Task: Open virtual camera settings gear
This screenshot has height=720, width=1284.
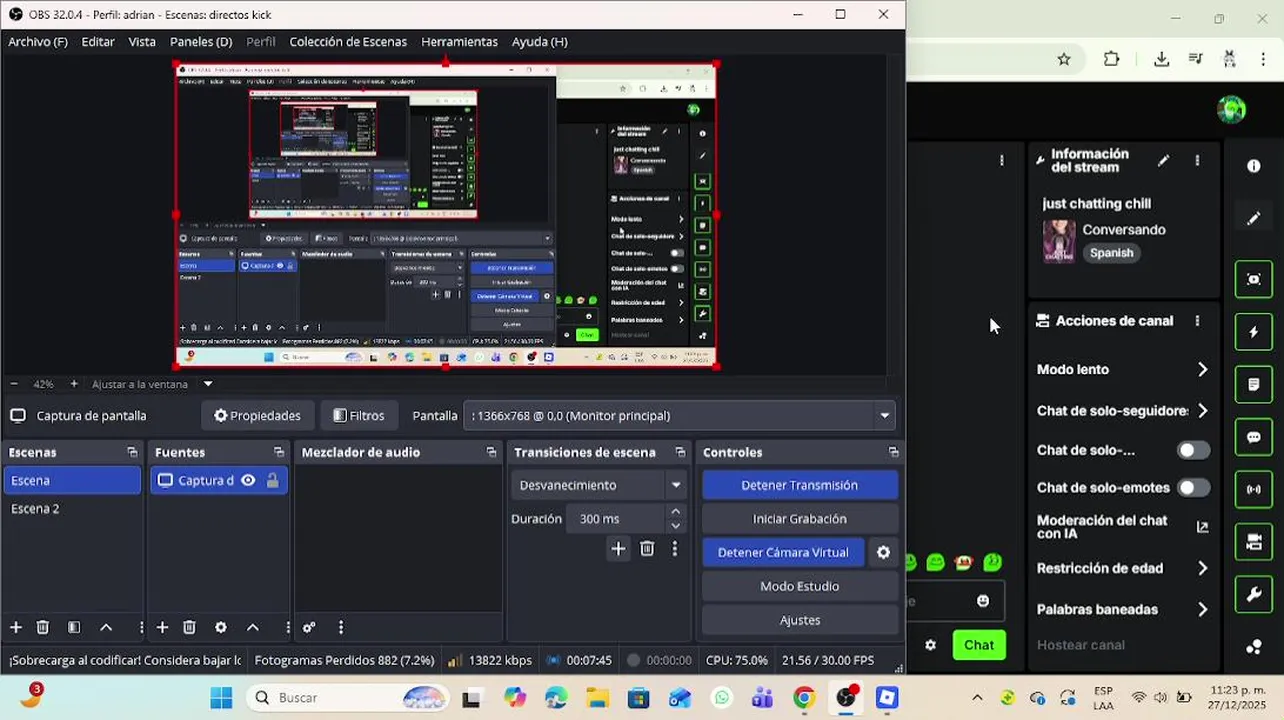Action: pyautogui.click(x=883, y=552)
